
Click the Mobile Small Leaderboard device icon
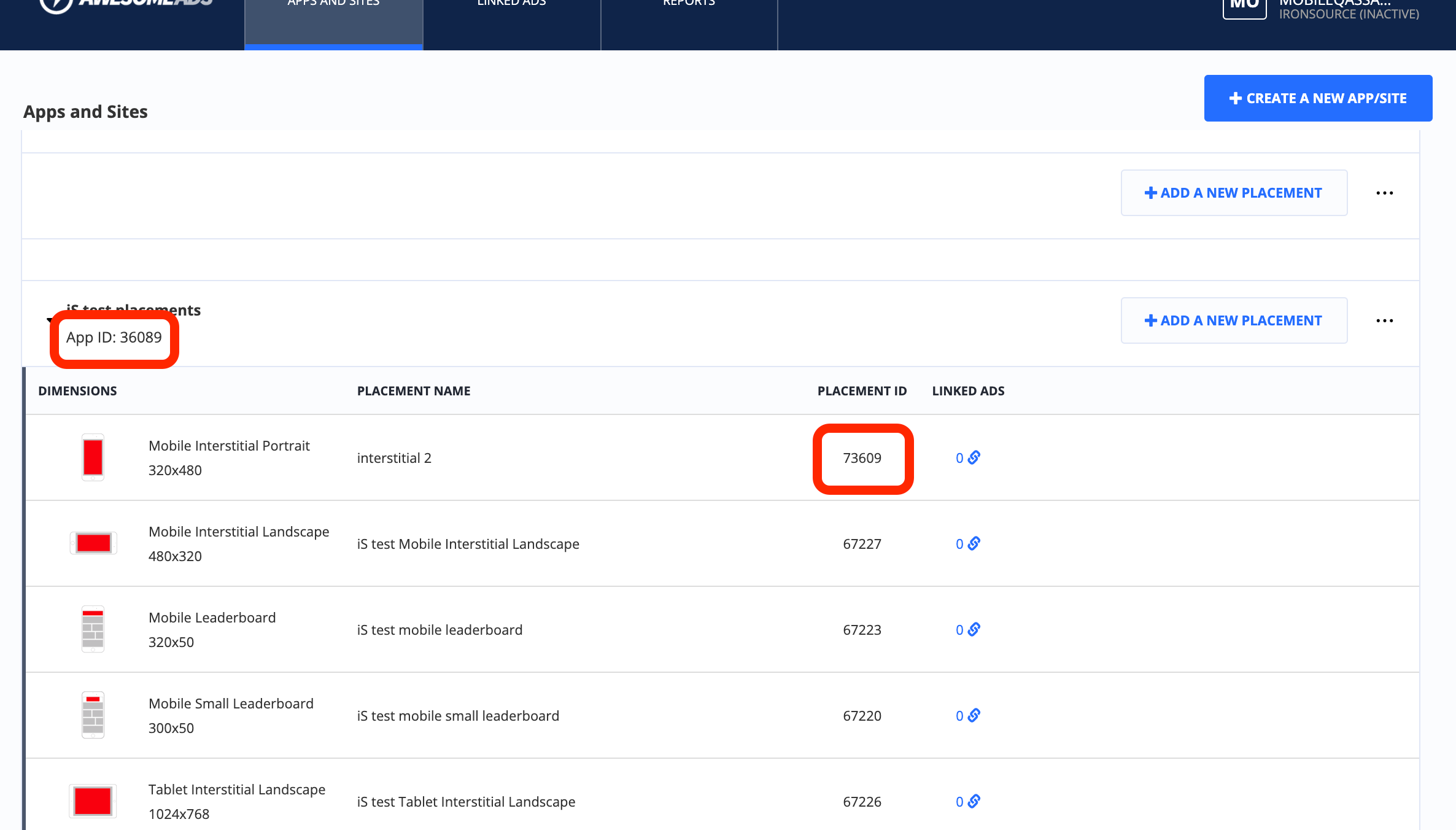tap(93, 715)
